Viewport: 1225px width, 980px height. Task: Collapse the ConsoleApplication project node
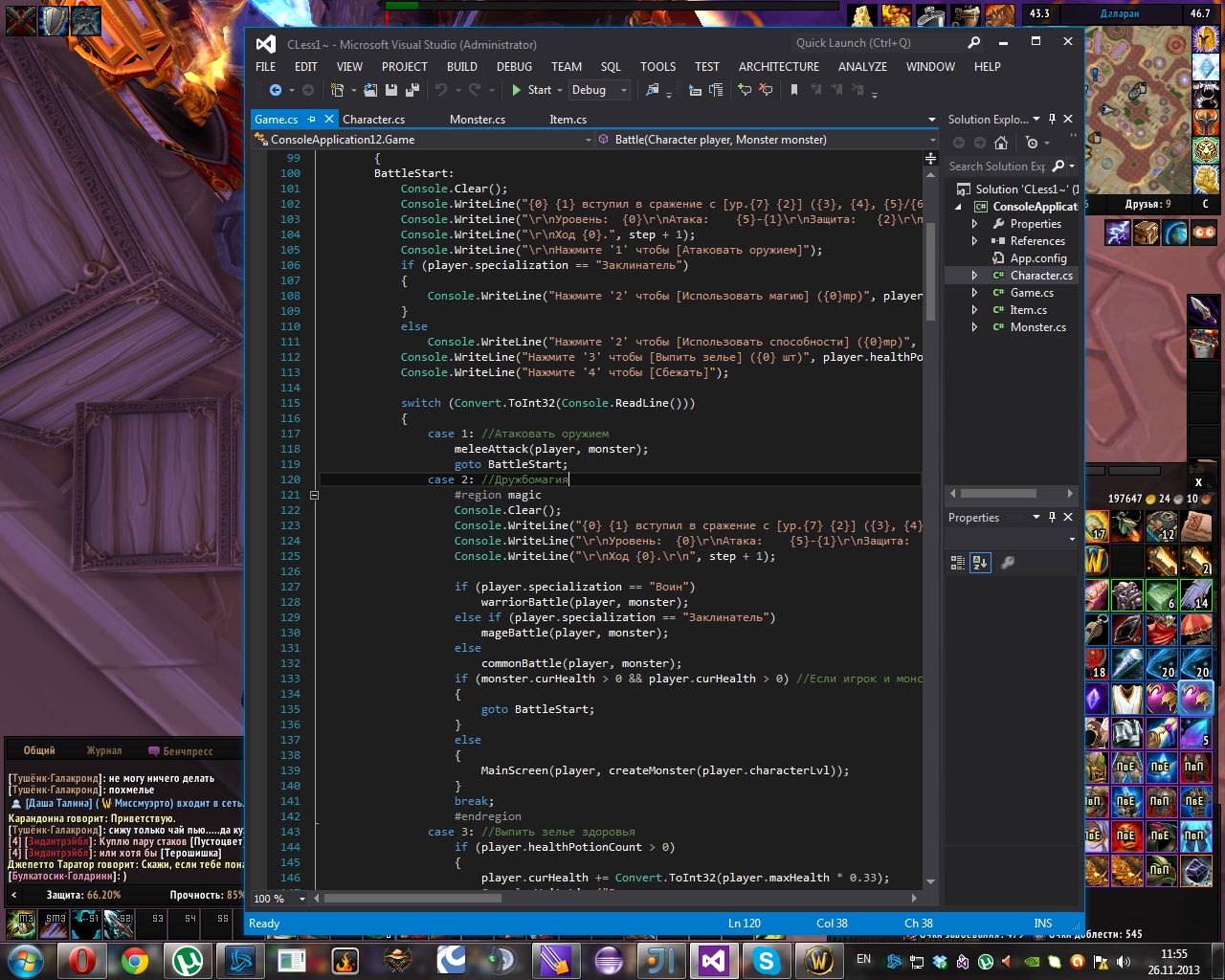pyautogui.click(x=958, y=207)
